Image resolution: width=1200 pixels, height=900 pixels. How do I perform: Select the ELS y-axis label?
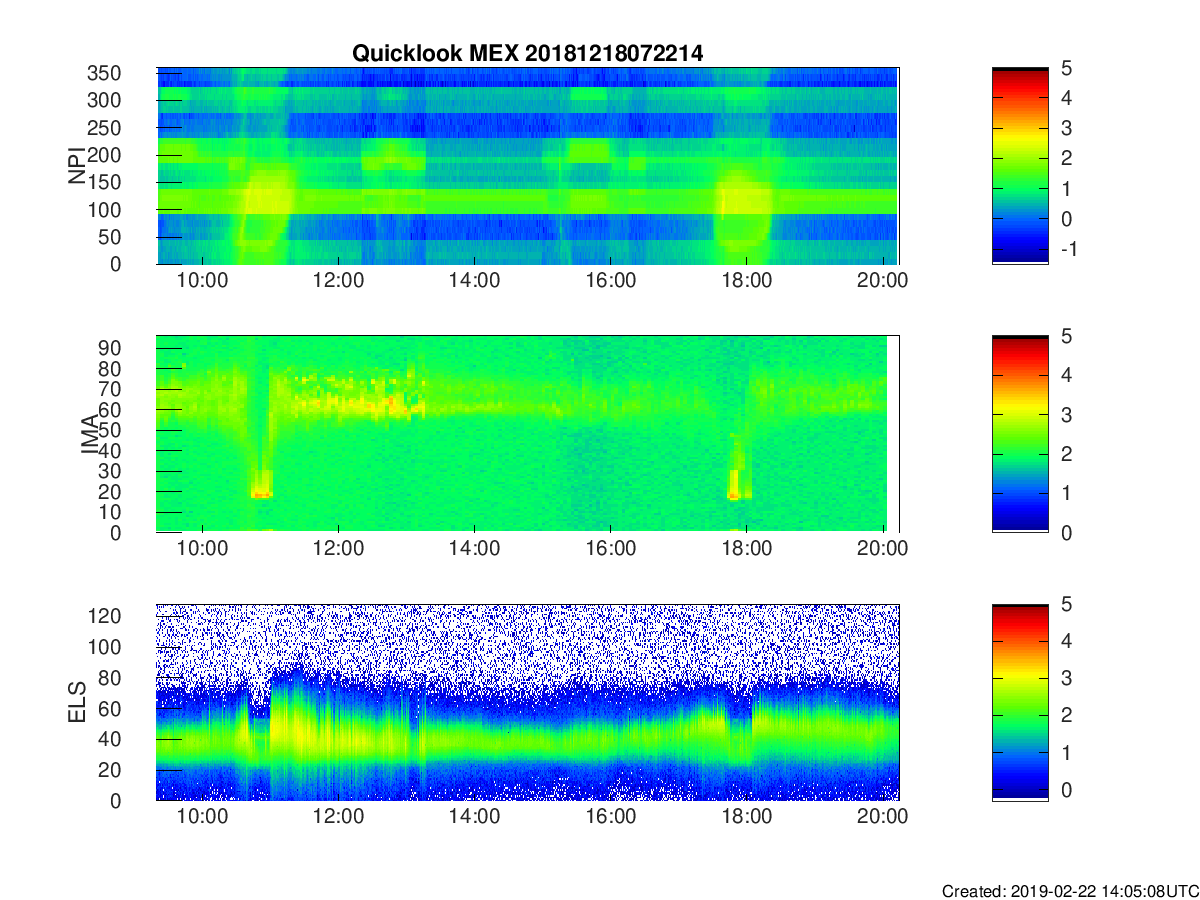click(x=77, y=703)
